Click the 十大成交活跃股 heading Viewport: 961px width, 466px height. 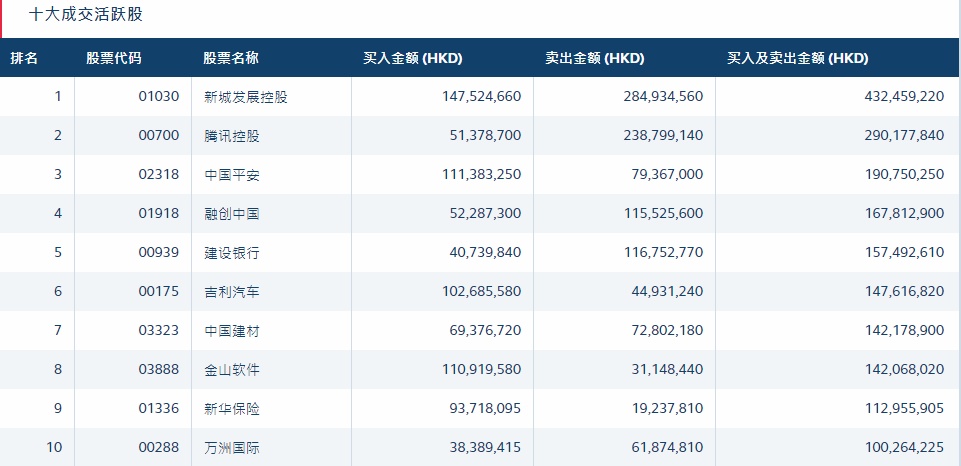coord(86,14)
